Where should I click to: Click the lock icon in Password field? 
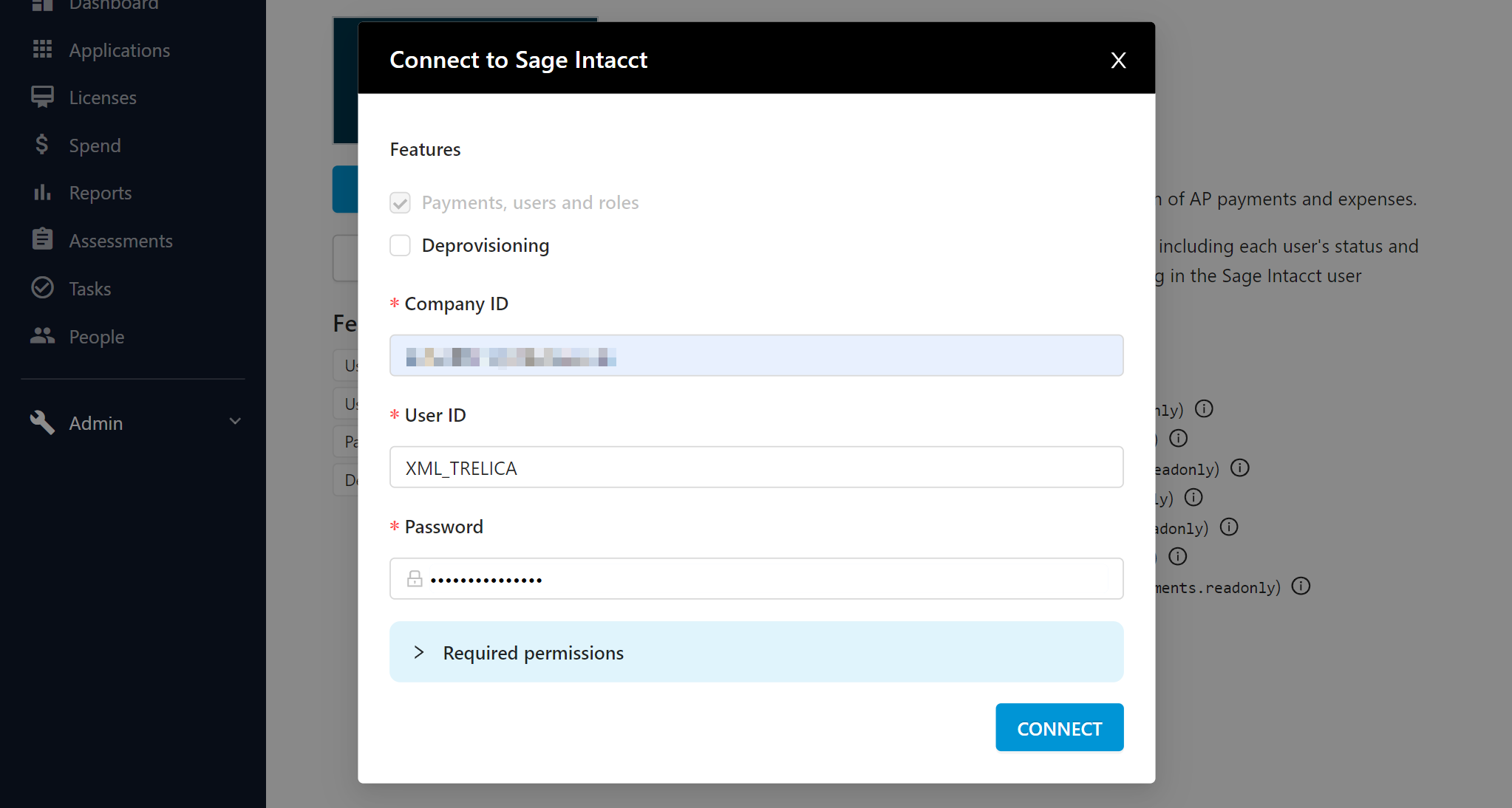pyautogui.click(x=415, y=578)
